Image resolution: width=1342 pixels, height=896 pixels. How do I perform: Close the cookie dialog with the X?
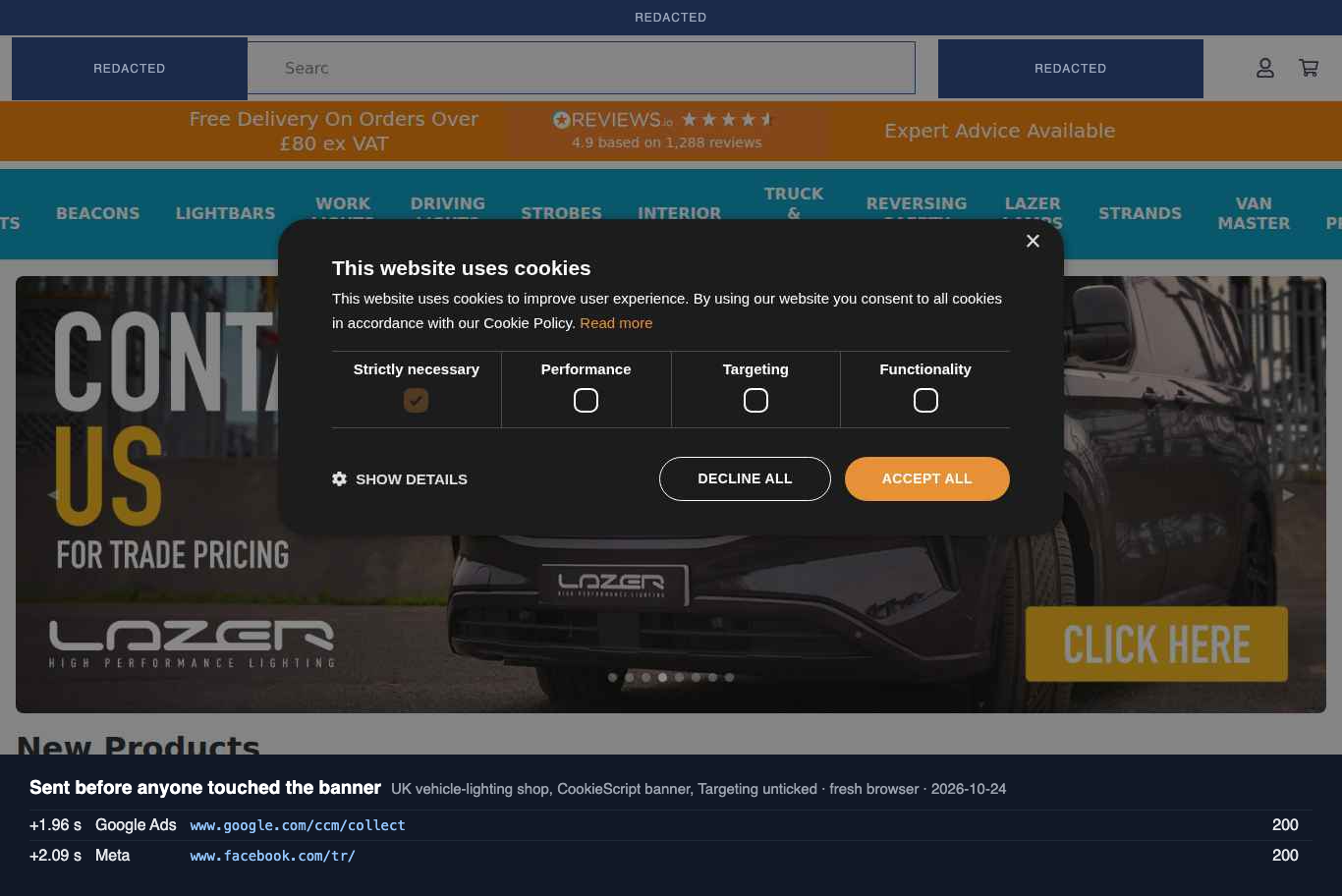pos(1033,241)
